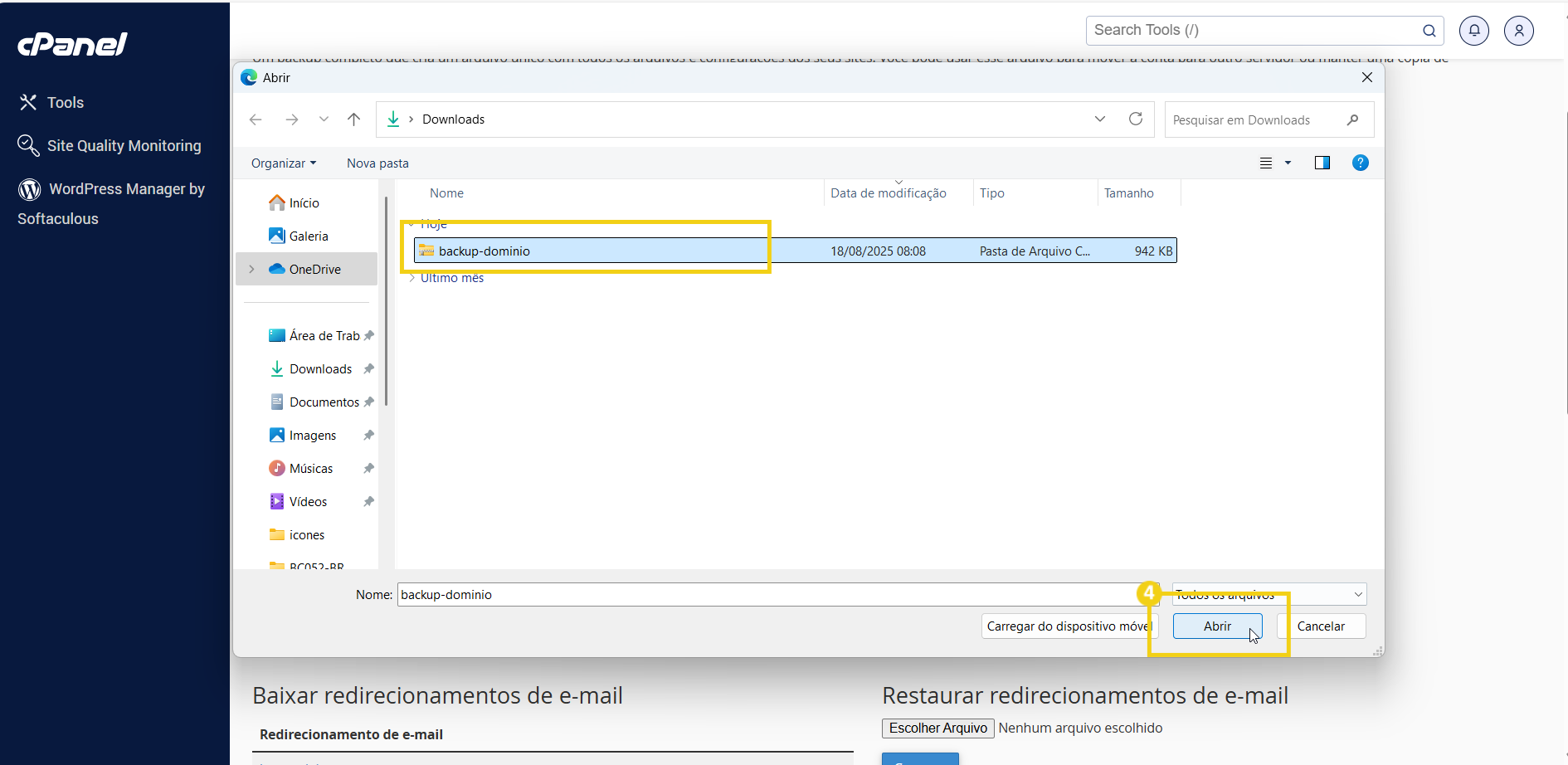Go forward using the right arrow
The height and width of the screenshot is (765, 1568).
click(x=291, y=119)
